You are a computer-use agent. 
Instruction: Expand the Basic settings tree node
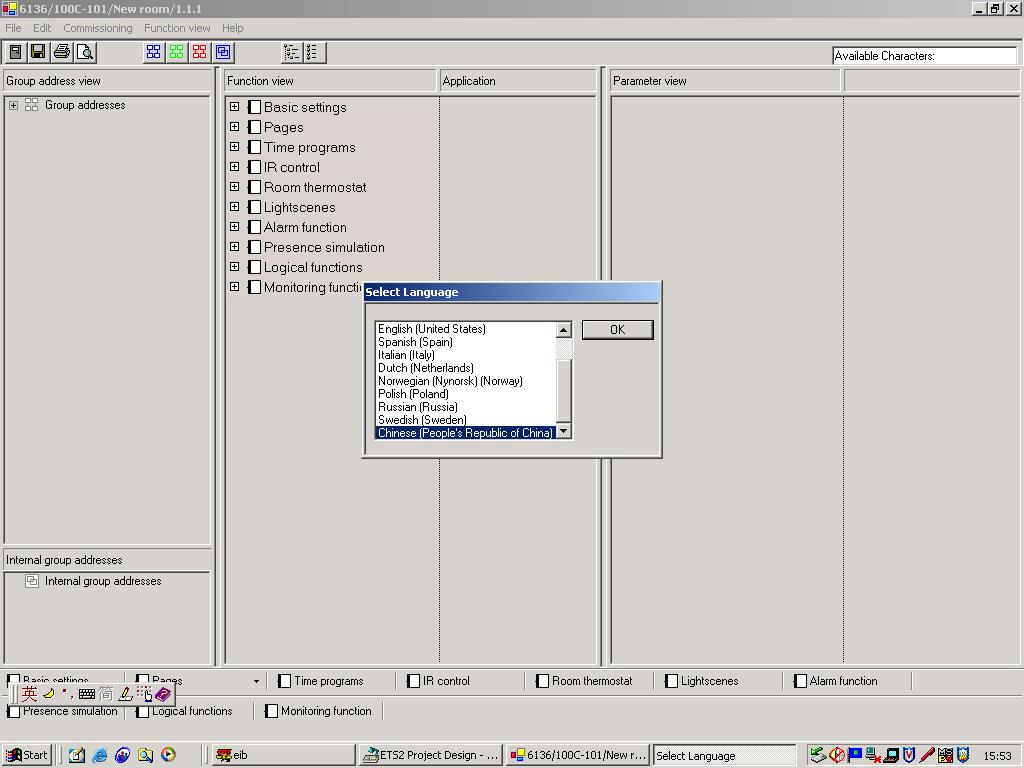234,107
